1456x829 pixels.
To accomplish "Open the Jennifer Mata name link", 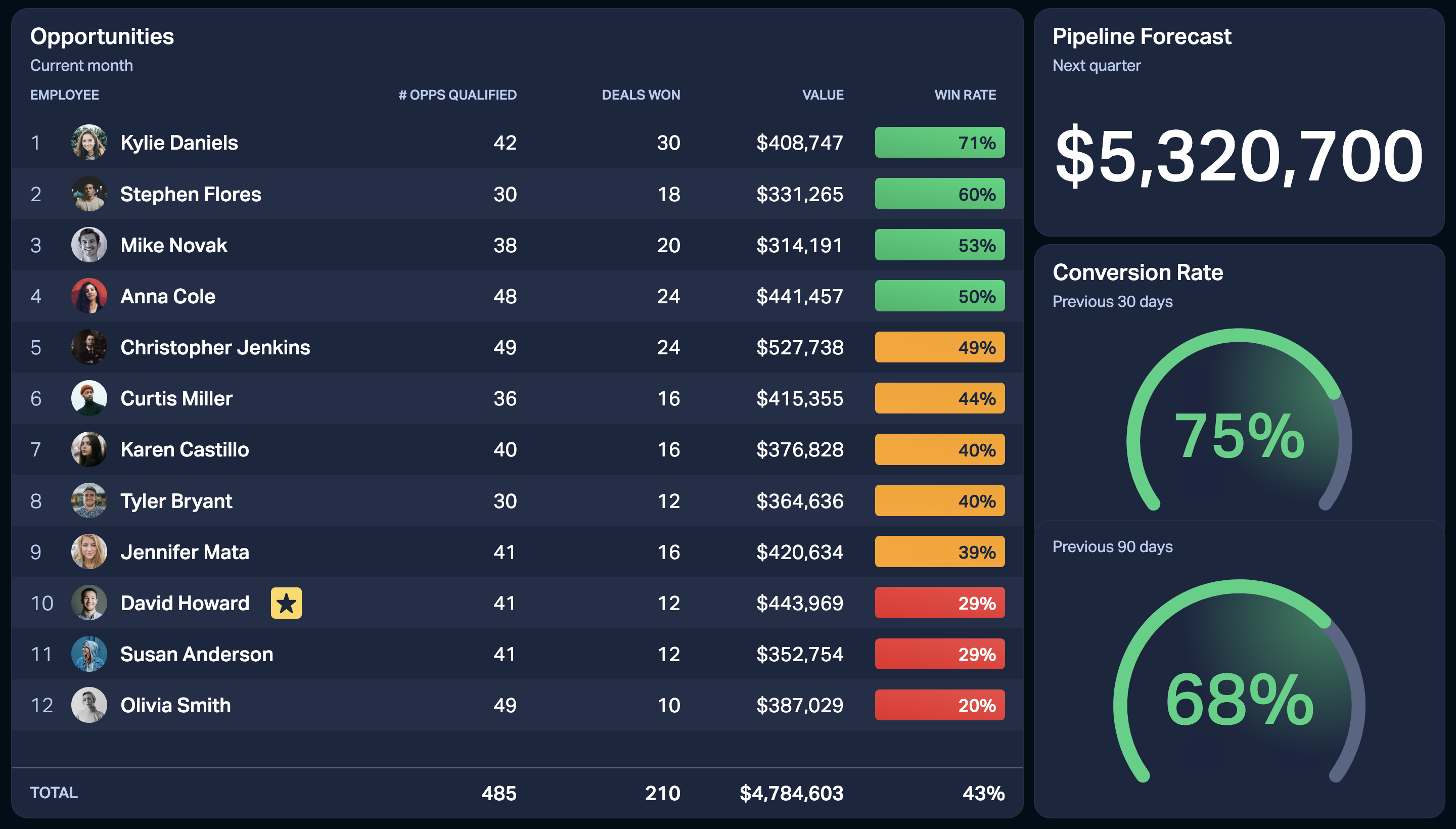I will pyautogui.click(x=185, y=551).
